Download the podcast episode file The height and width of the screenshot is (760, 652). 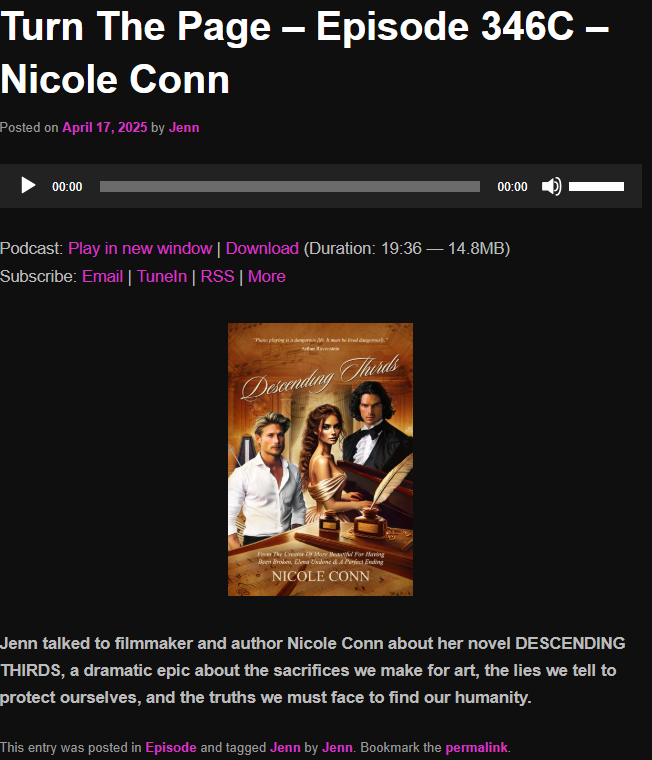tap(262, 248)
